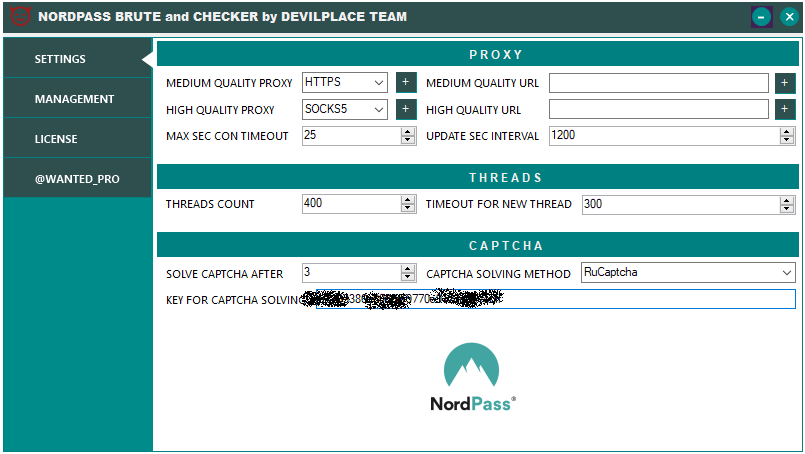Increase Update Sec Interval with up arrow
The height and width of the screenshot is (454, 805).
pyautogui.click(x=787, y=131)
